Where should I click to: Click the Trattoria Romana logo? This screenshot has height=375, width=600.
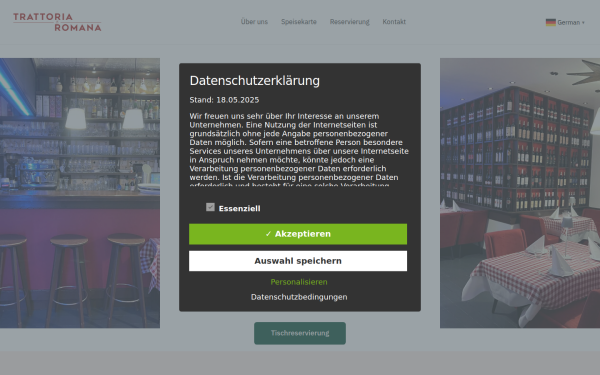point(57,22)
